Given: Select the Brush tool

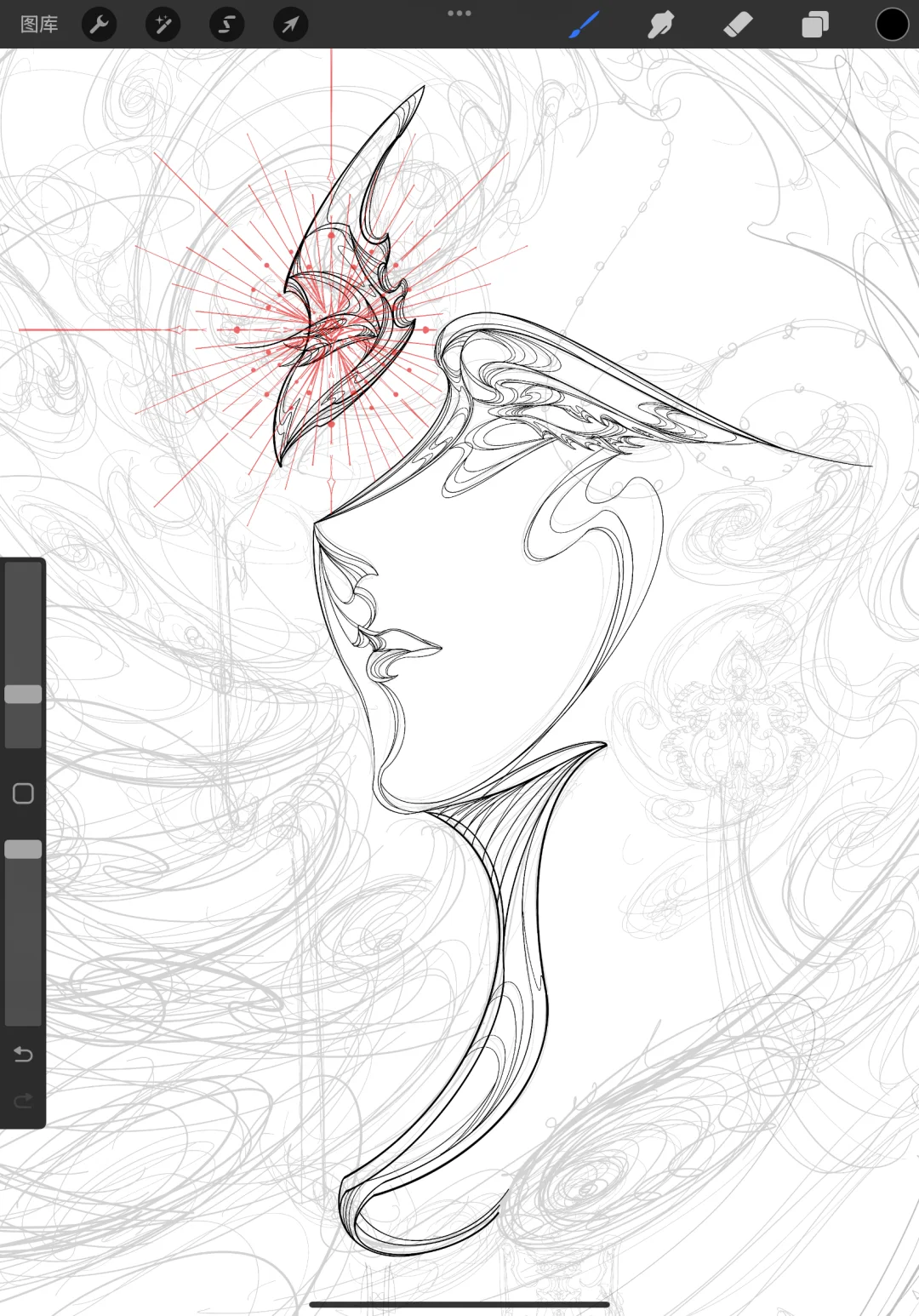Looking at the screenshot, I should click(x=584, y=25).
